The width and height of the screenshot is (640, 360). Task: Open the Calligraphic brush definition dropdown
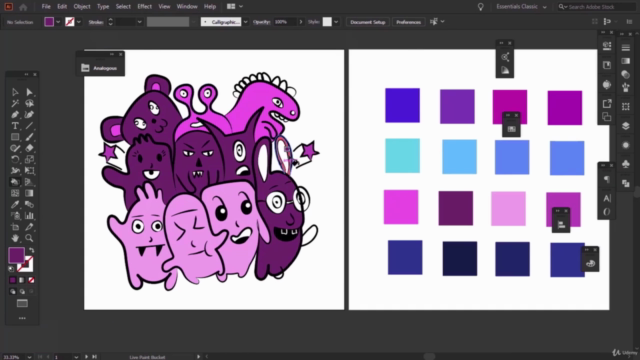coord(245,22)
